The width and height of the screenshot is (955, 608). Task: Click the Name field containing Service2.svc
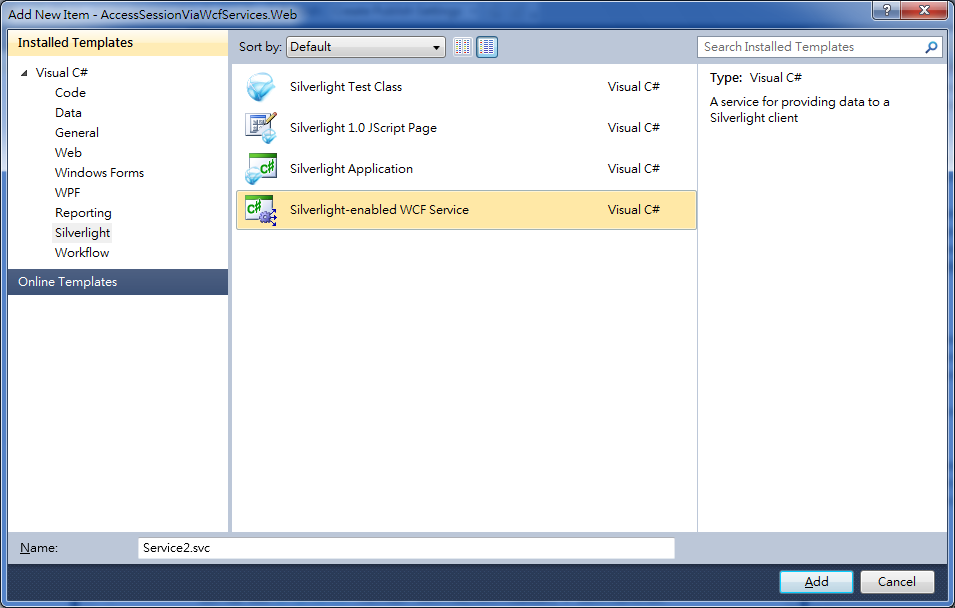click(406, 548)
